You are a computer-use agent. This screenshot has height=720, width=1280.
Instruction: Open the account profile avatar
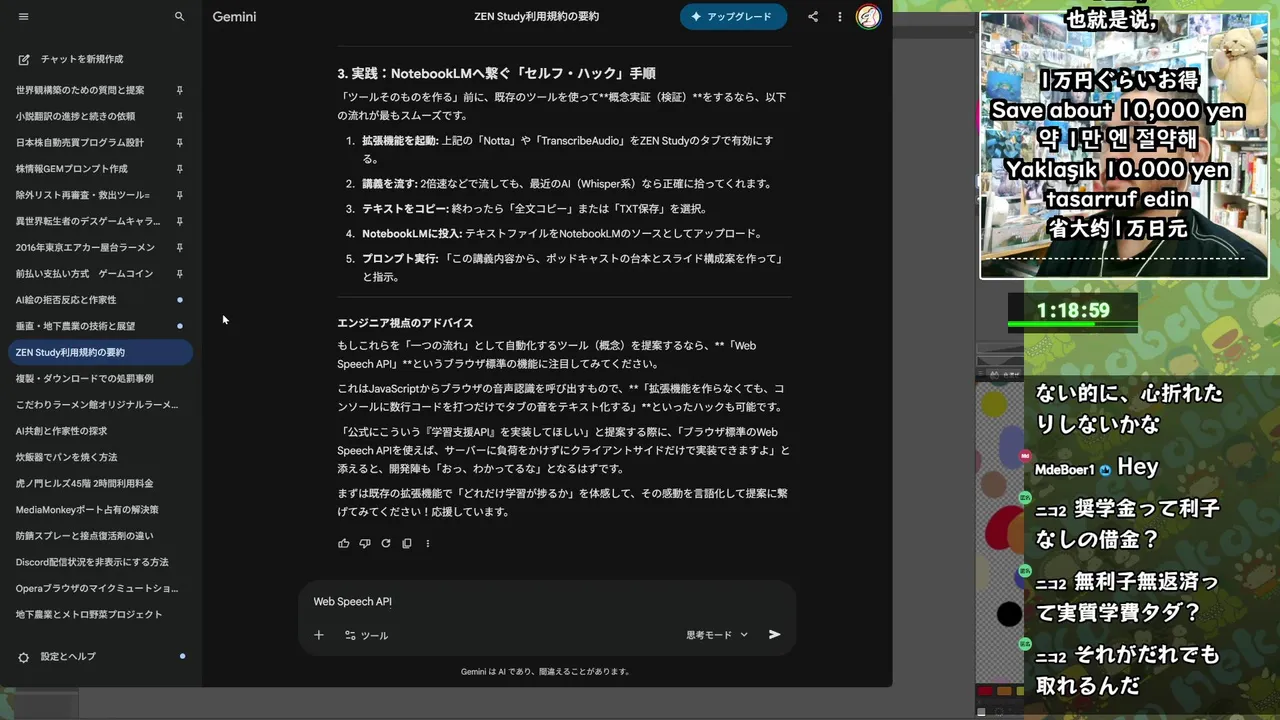(x=869, y=17)
